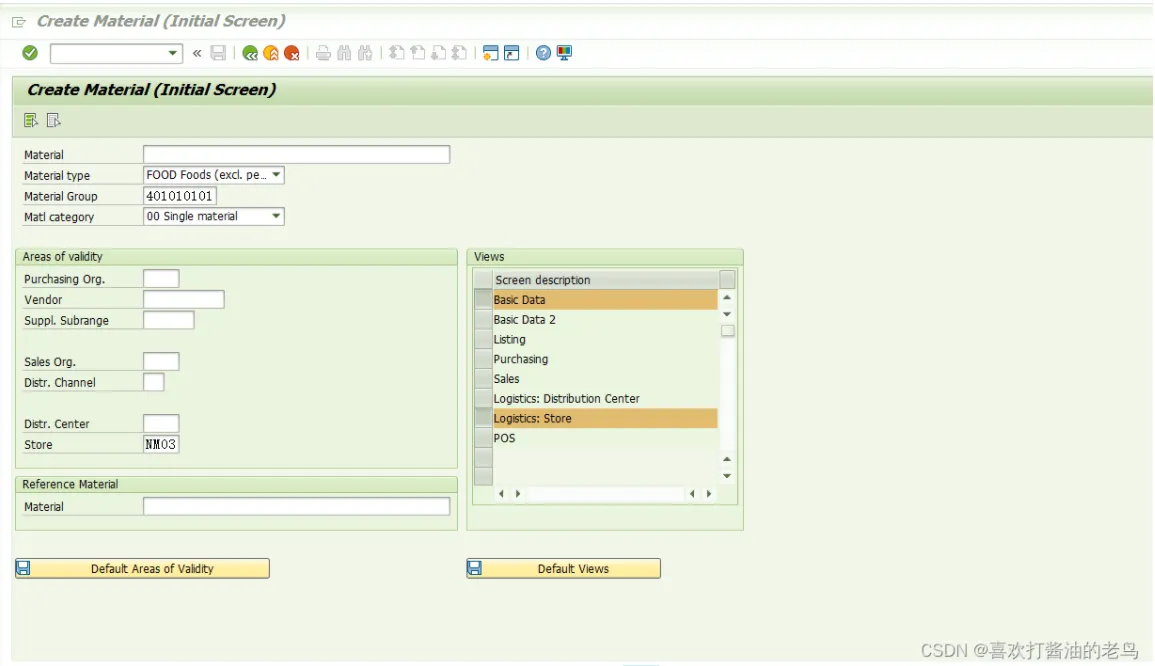
Task: Toggle the row selector for Listing
Action: [483, 340]
